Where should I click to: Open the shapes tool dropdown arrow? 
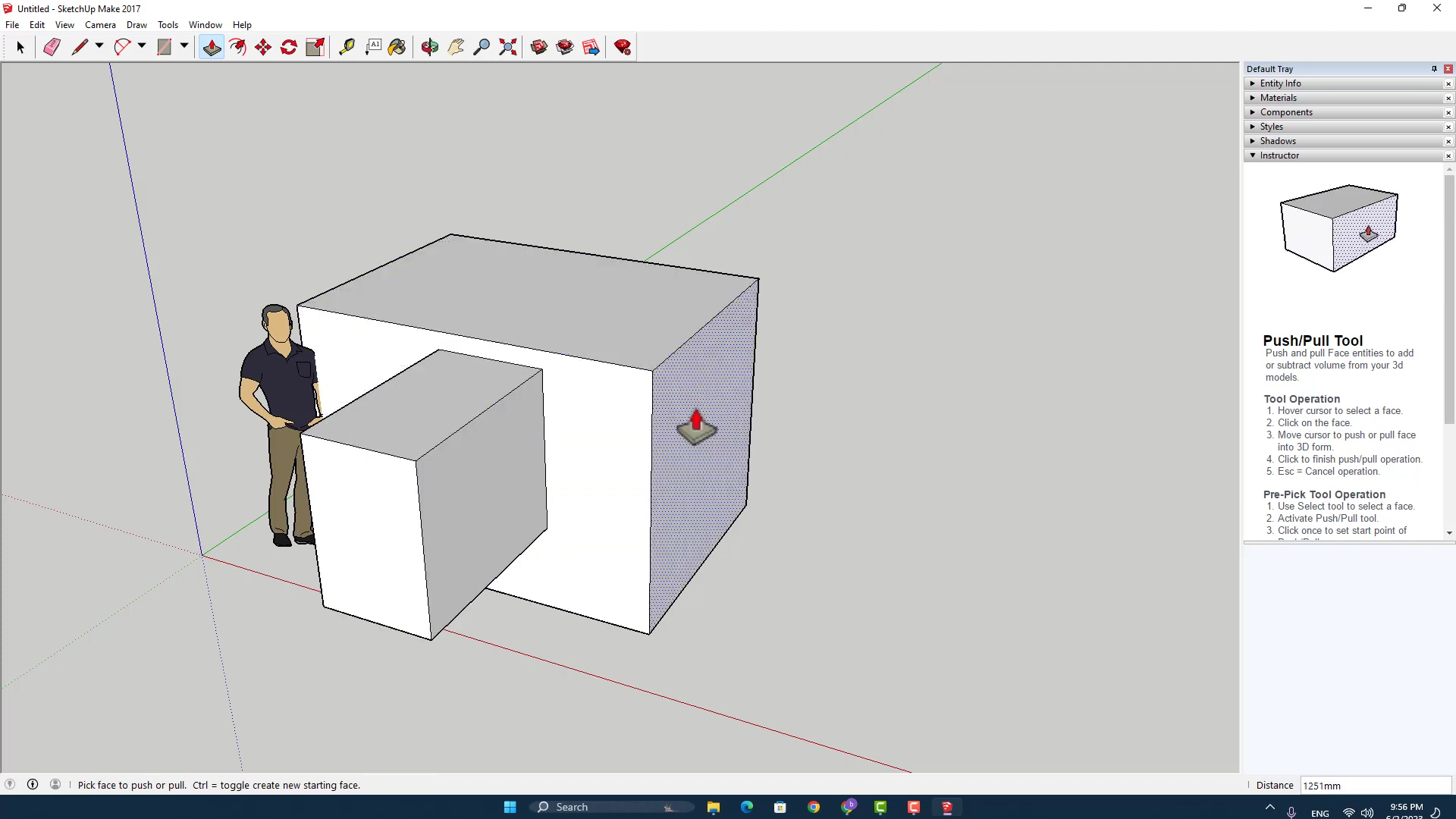[x=184, y=46]
